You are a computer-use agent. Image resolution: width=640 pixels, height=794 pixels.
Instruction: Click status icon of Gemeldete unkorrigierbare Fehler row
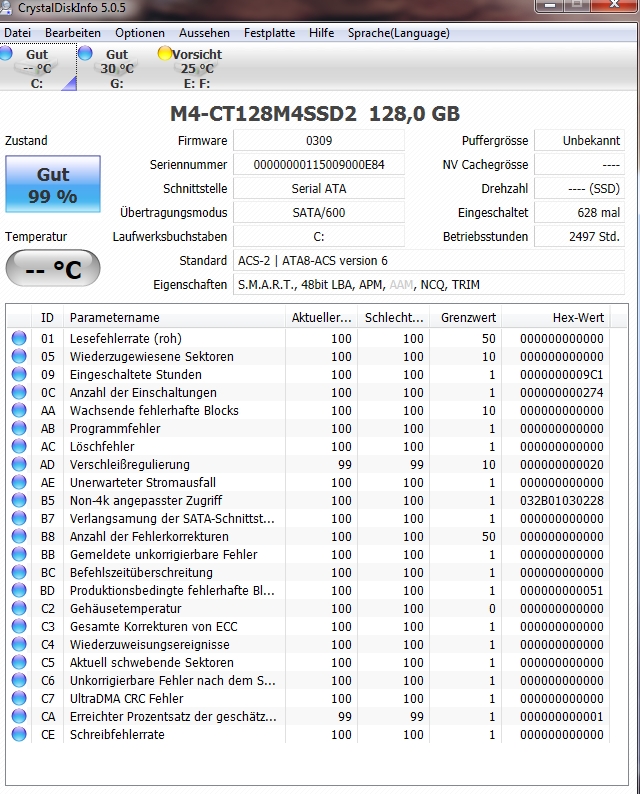pos(19,554)
